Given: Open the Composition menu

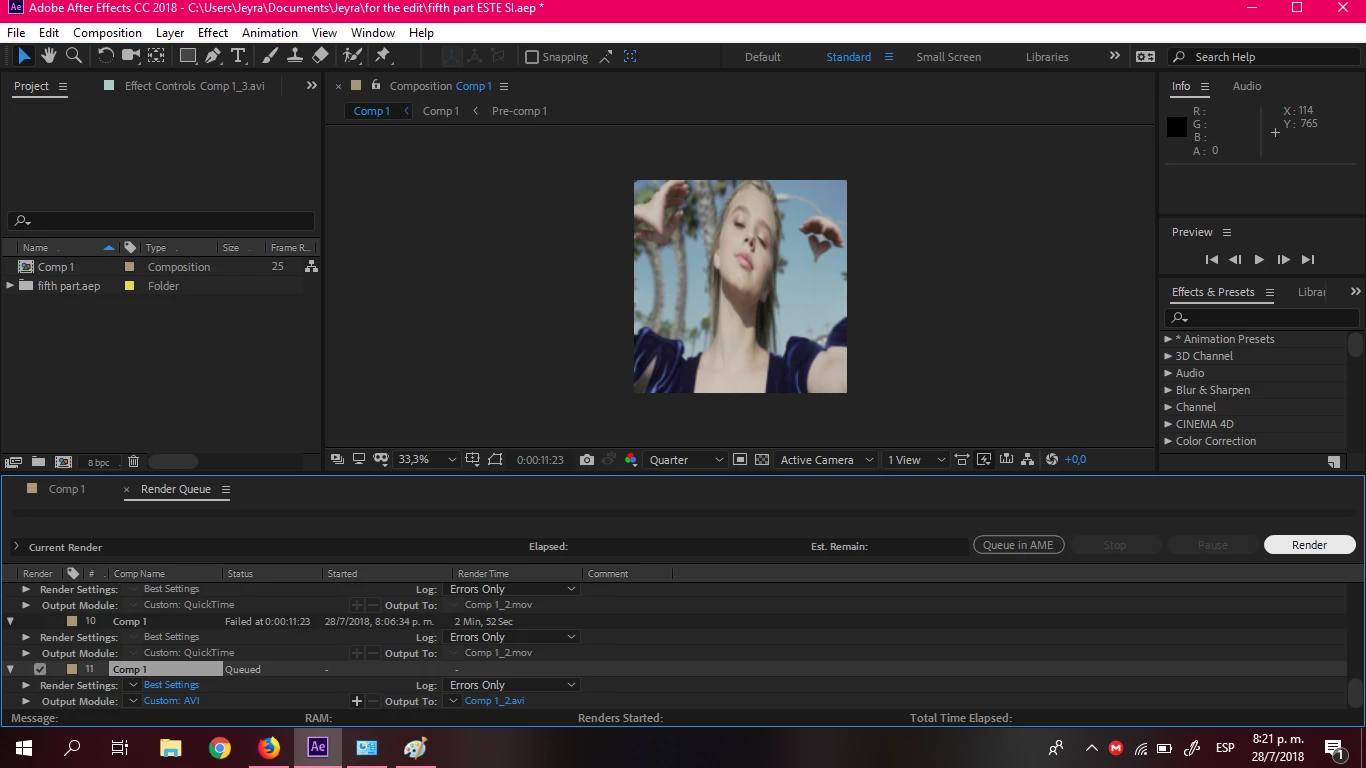Looking at the screenshot, I should (x=107, y=33).
